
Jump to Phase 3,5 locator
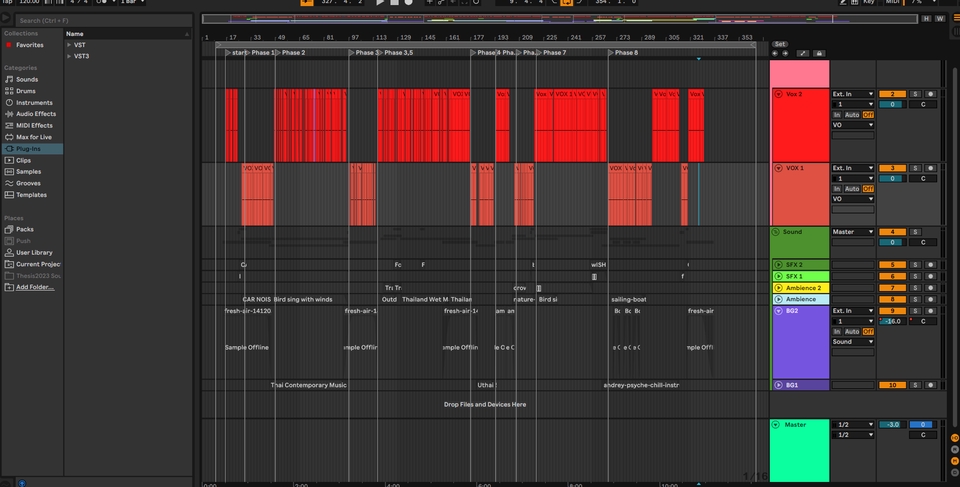pyautogui.click(x=396, y=53)
